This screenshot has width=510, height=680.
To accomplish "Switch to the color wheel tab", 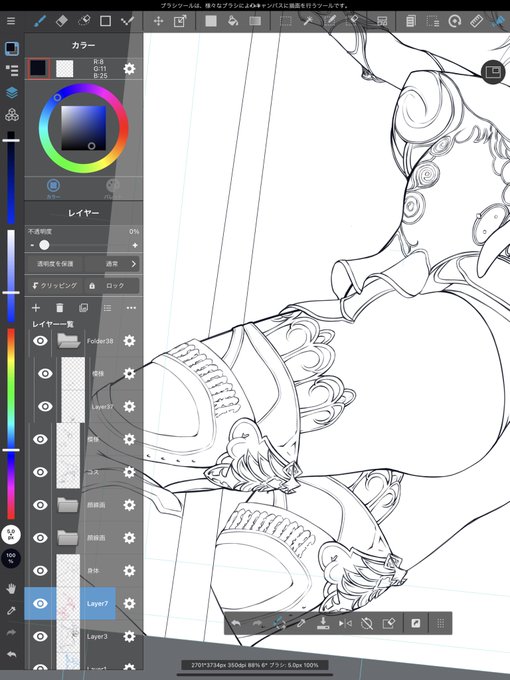I will (53, 189).
